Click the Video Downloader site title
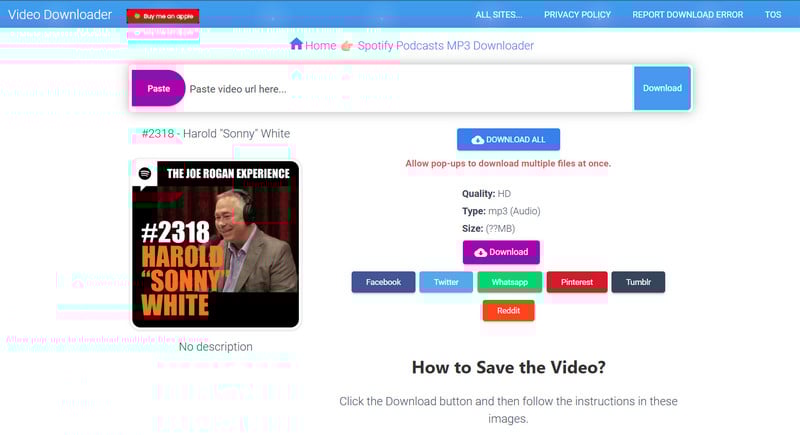This screenshot has height=435, width=800. [x=60, y=15]
